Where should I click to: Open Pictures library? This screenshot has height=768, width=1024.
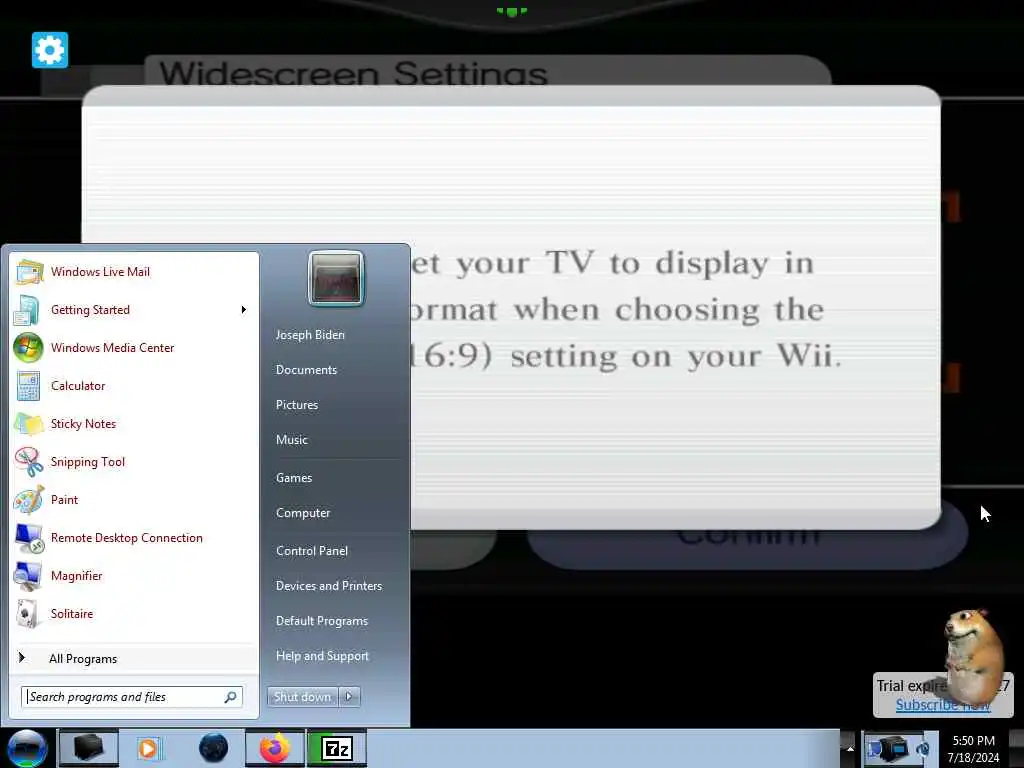(x=296, y=405)
